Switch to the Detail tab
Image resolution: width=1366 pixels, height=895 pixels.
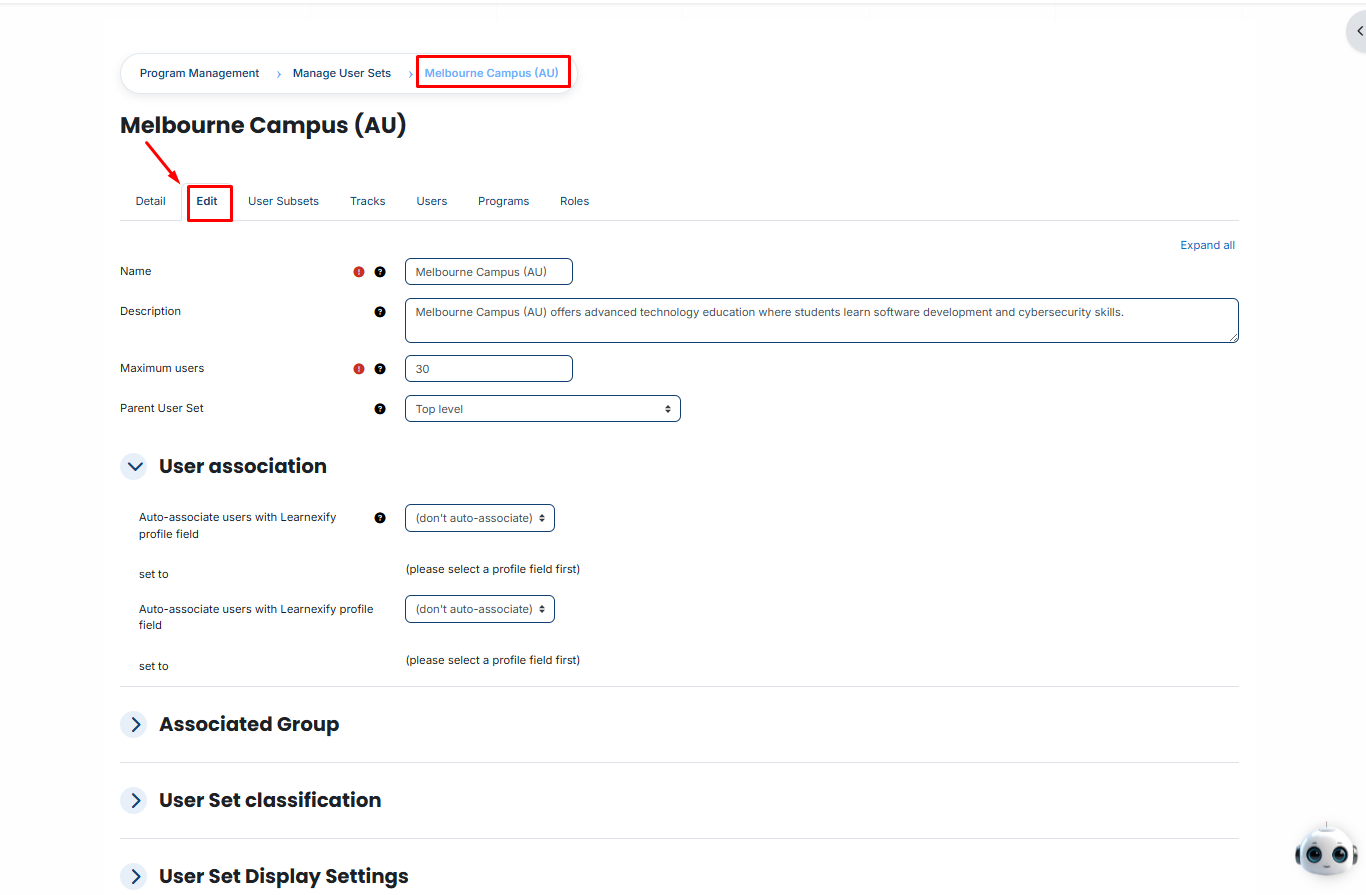[151, 201]
